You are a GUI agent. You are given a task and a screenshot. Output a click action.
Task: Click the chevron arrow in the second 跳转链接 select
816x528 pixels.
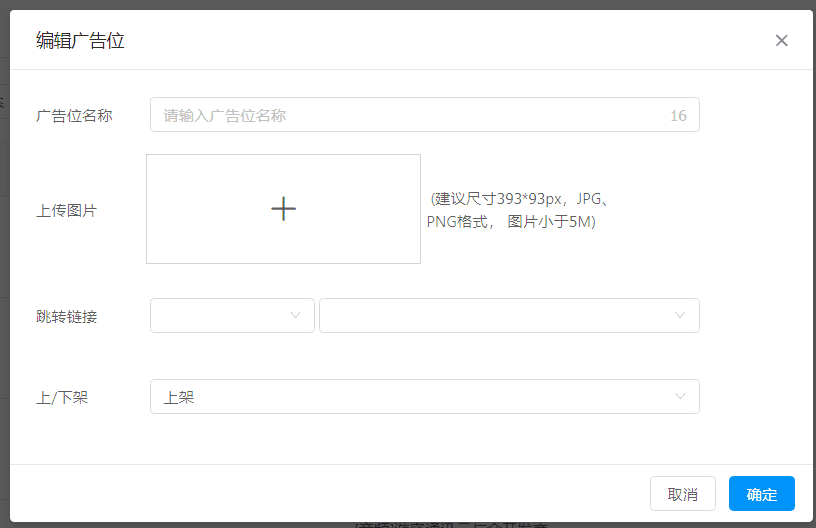[680, 315]
